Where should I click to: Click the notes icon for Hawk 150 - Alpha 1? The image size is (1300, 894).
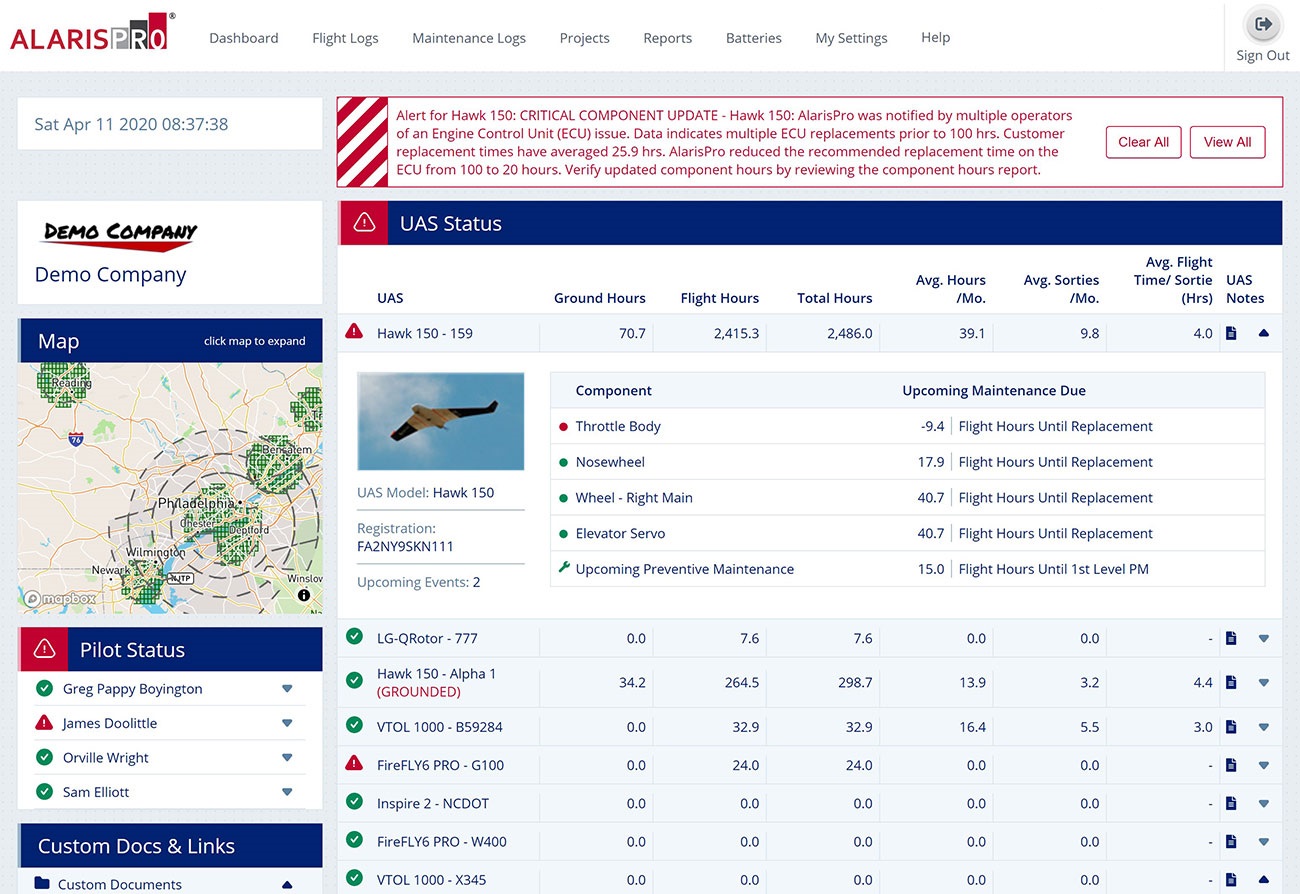coord(1231,682)
